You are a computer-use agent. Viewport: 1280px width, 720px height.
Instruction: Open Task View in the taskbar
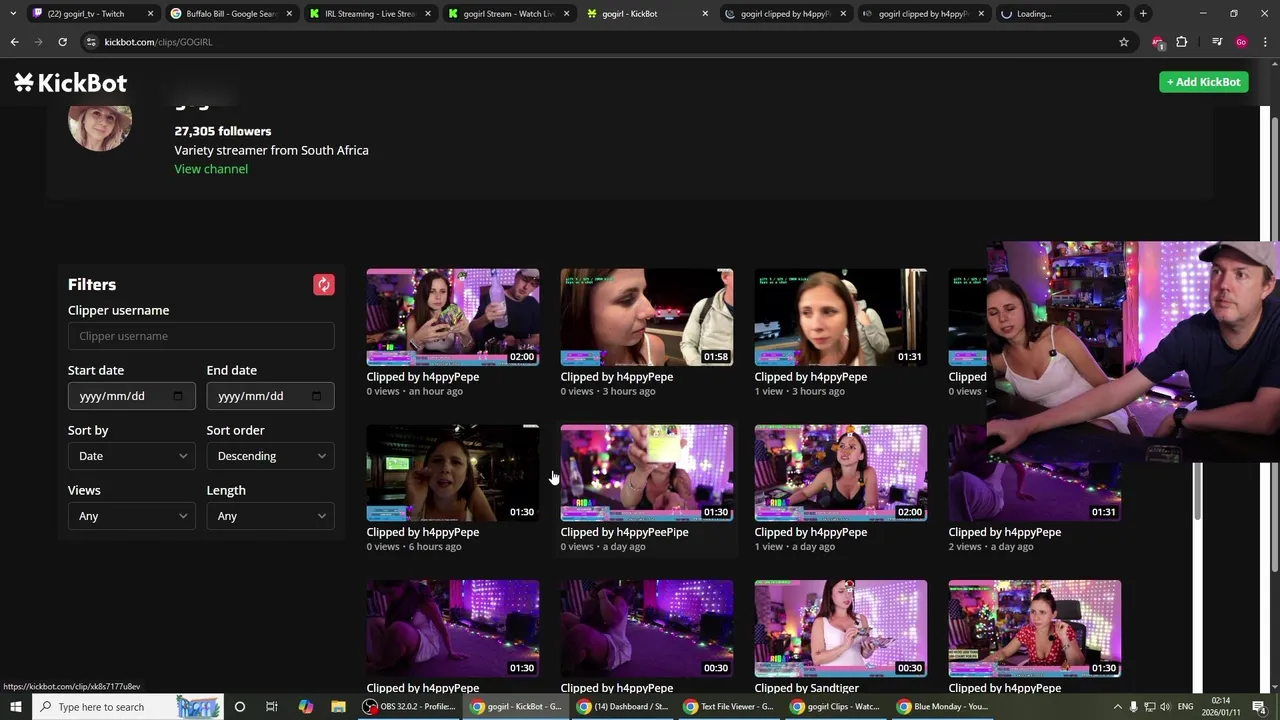pyautogui.click(x=271, y=707)
